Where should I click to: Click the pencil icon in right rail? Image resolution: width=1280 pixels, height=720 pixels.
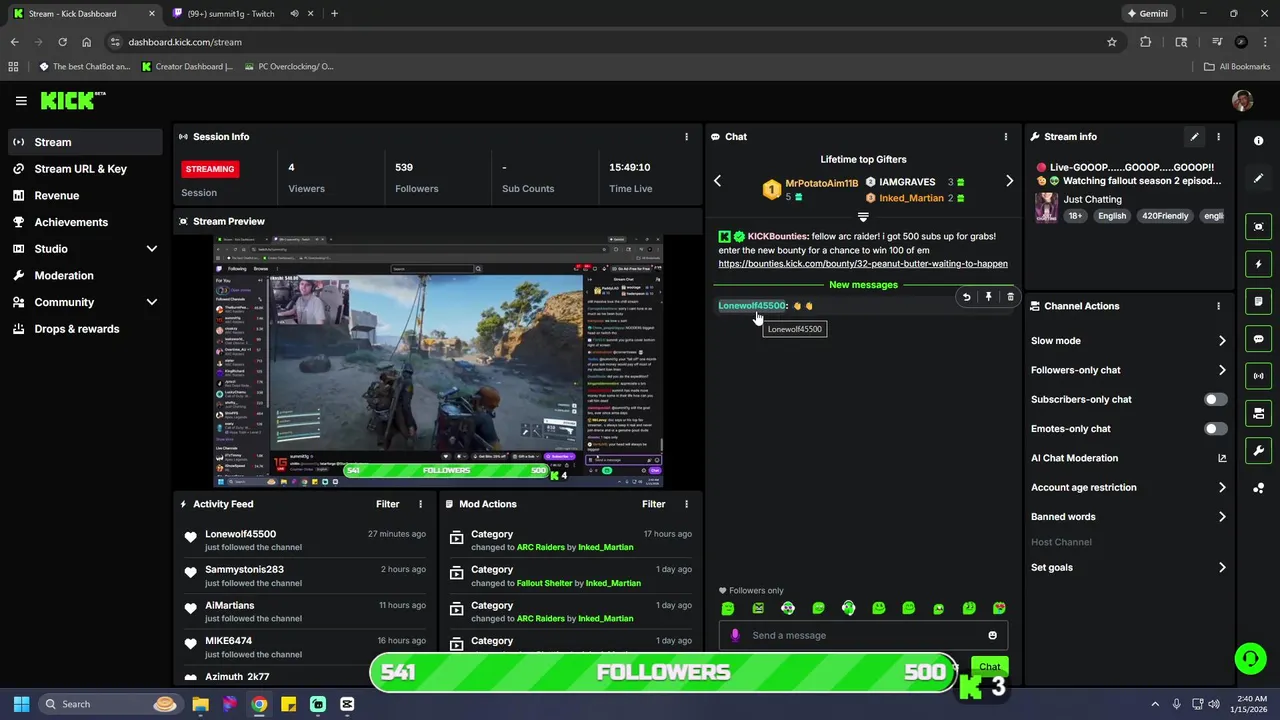click(1258, 178)
